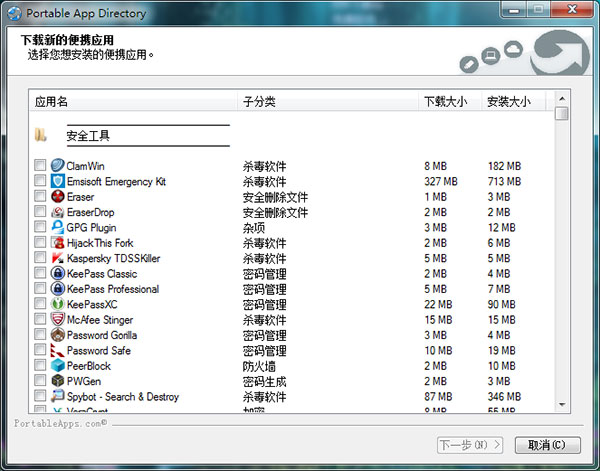Click the Emsisoft Emergency Kit icon
Image resolution: width=600 pixels, height=471 pixels.
click(58, 182)
